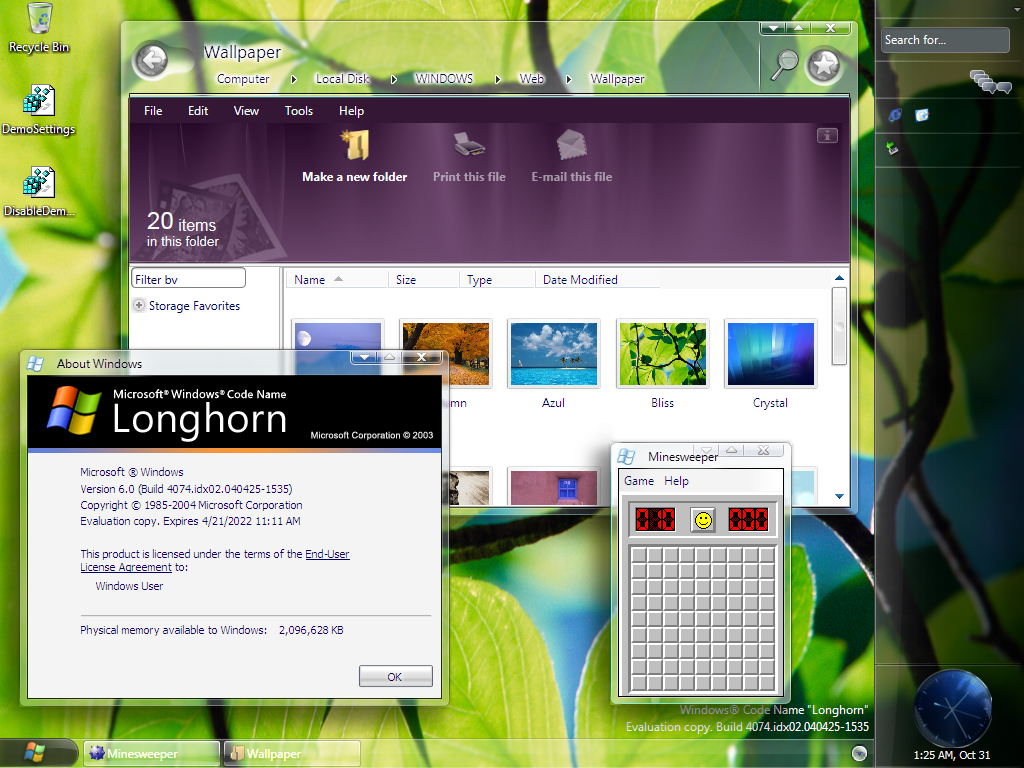
Task: Open View menu in Wallpaper window
Action: (246, 111)
